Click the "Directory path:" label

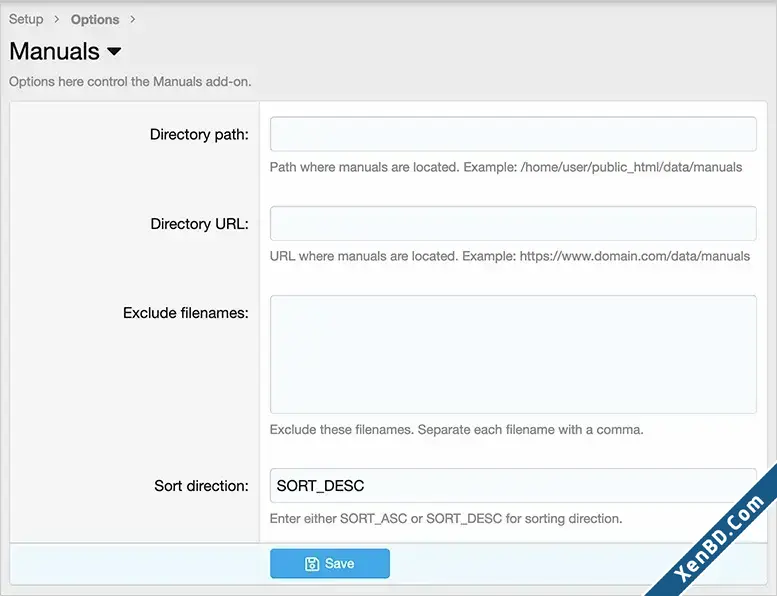pos(199,134)
